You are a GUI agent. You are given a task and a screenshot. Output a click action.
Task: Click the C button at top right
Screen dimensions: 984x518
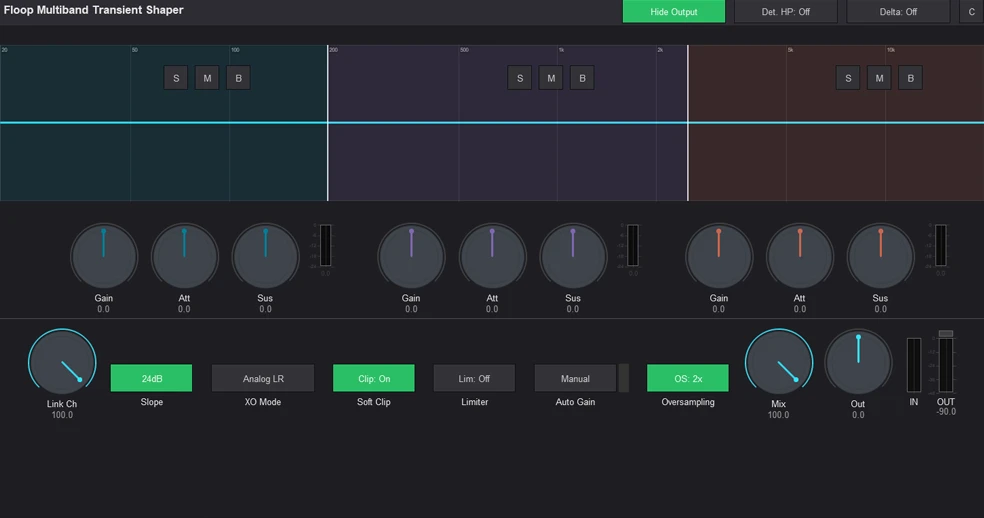click(971, 11)
